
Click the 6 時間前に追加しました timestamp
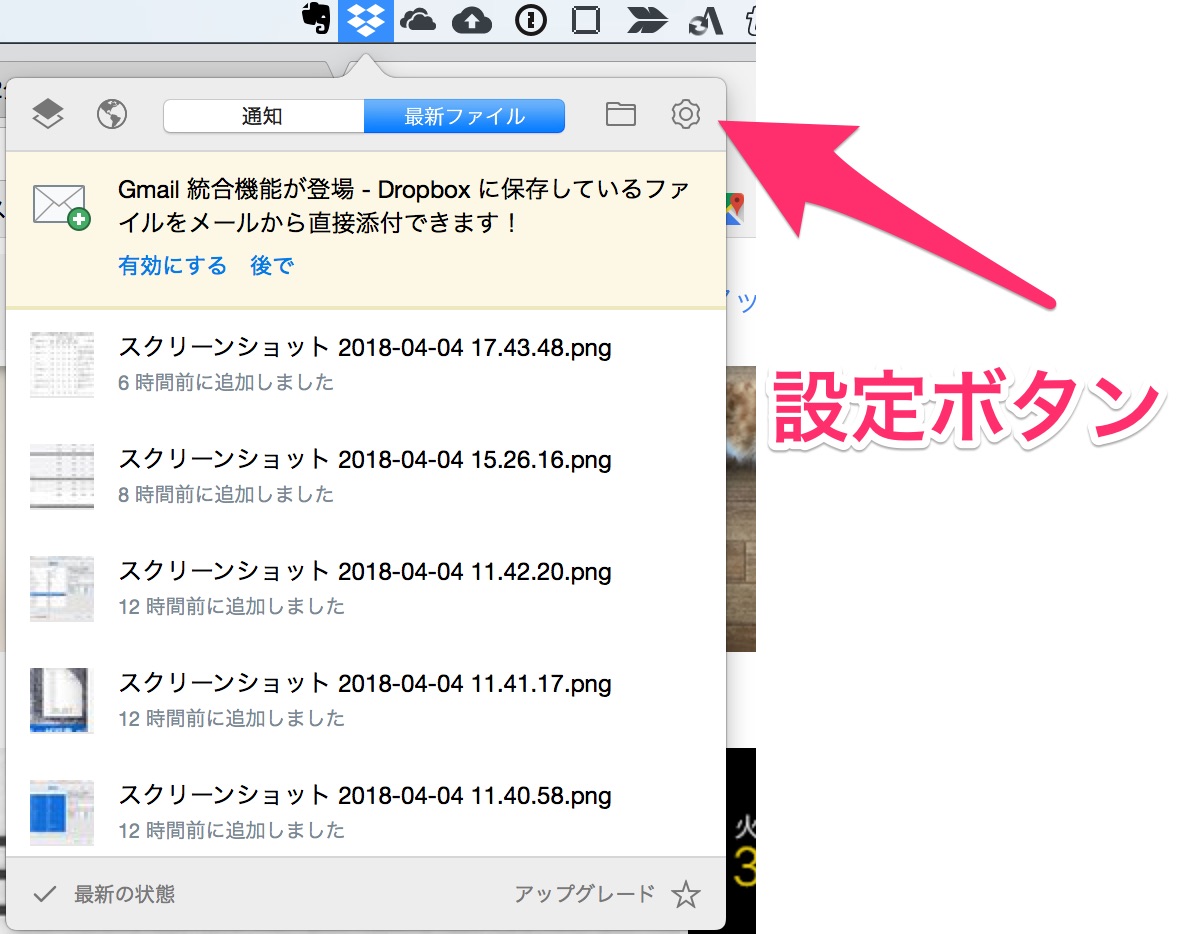pyautogui.click(x=226, y=383)
